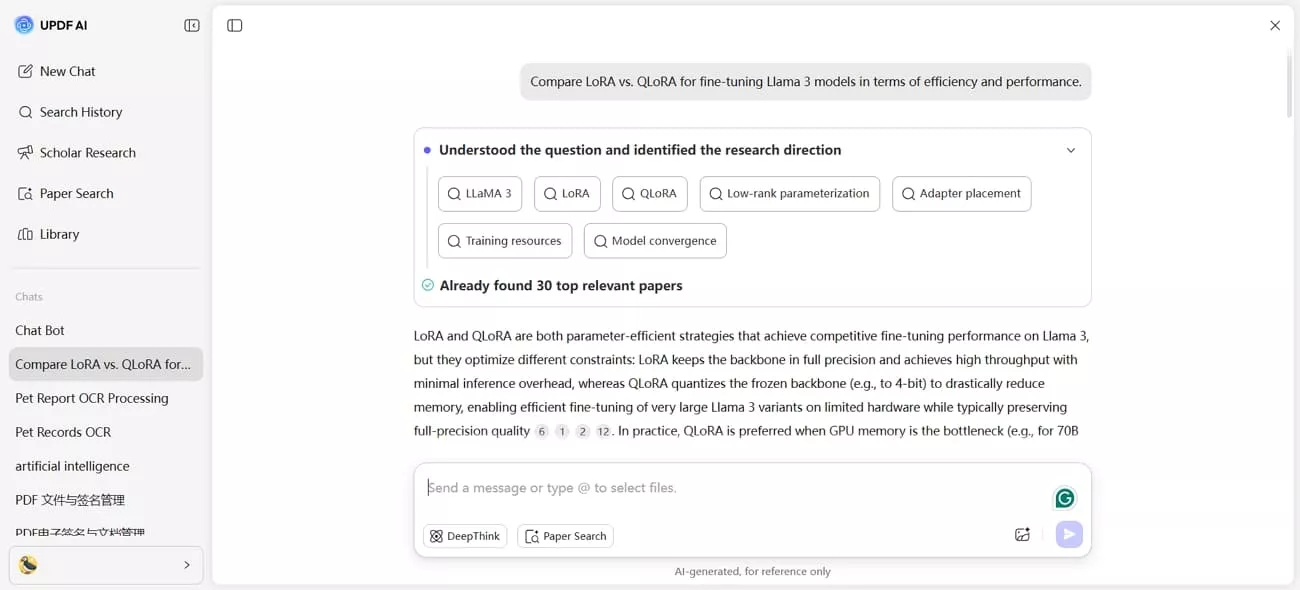1300x590 pixels.
Task: Click the UPDF AI logo icon
Action: pyautogui.click(x=23, y=23)
